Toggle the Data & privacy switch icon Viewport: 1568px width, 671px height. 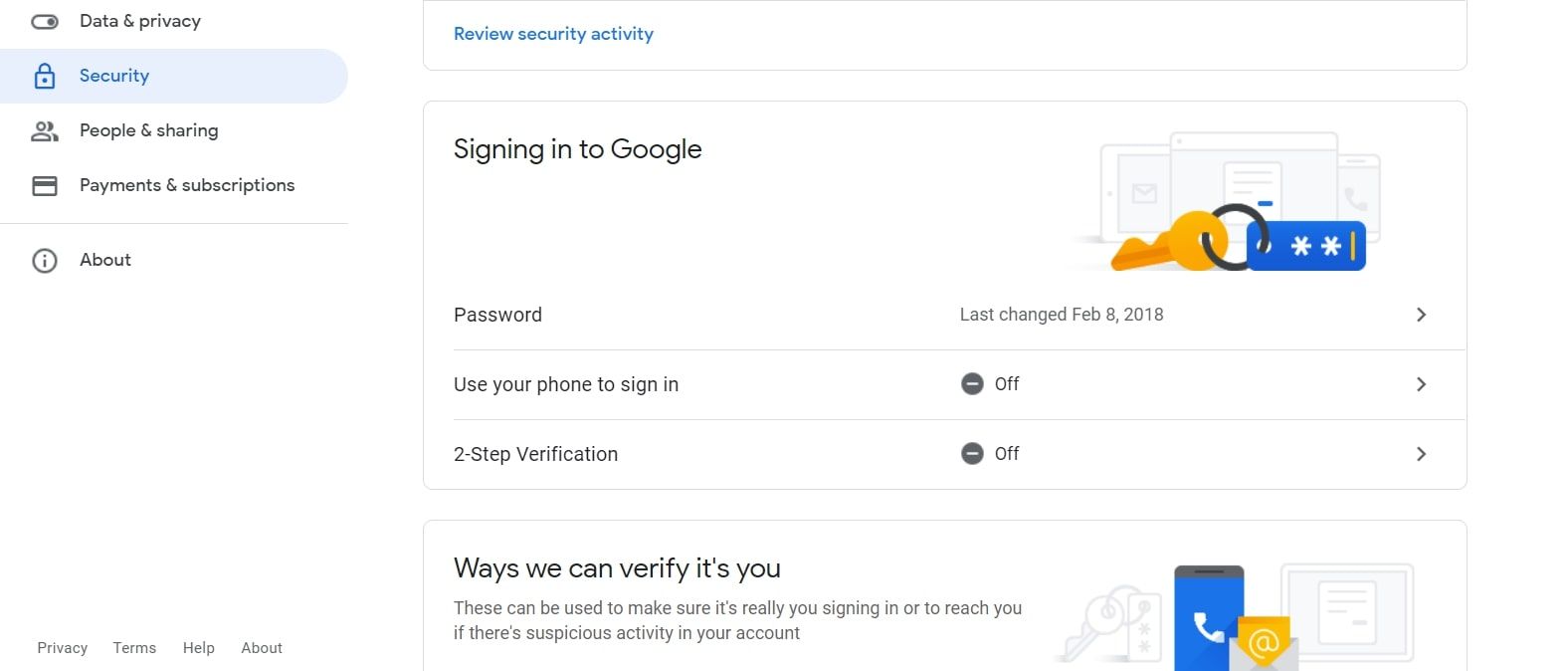(x=45, y=20)
